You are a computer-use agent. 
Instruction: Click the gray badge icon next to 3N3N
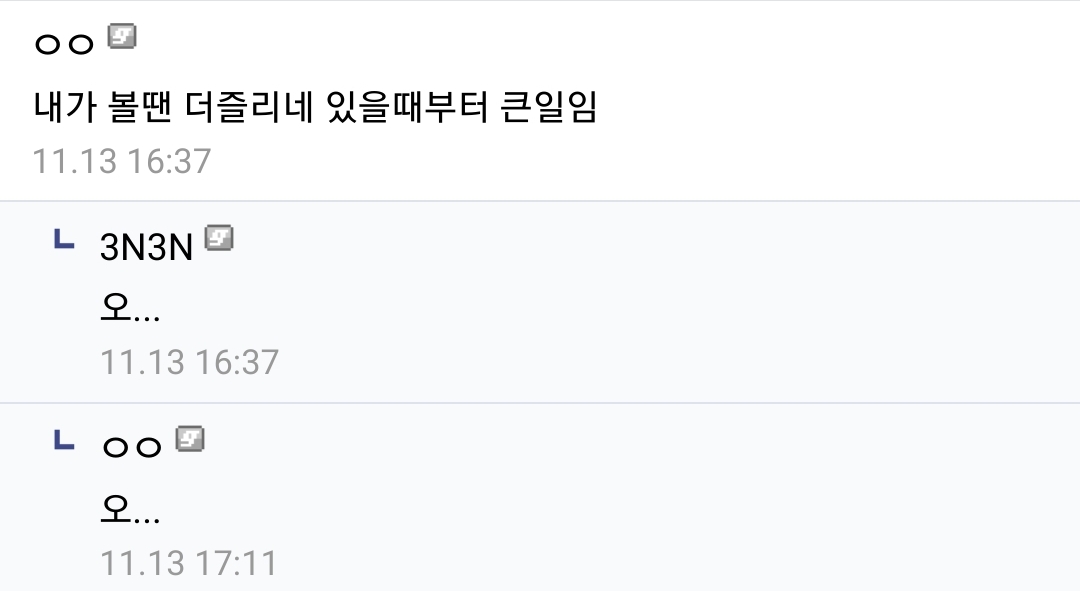tap(219, 239)
